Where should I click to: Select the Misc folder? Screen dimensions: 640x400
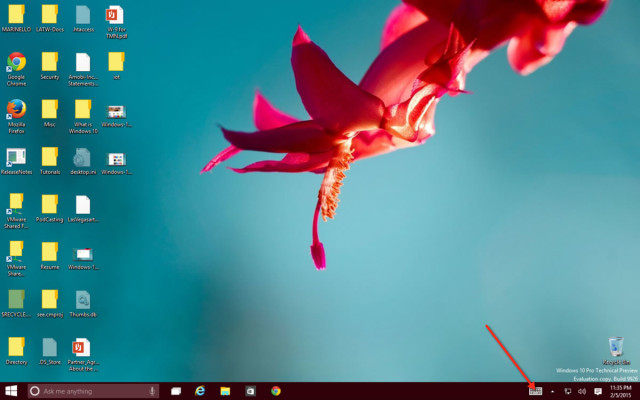tap(50, 113)
